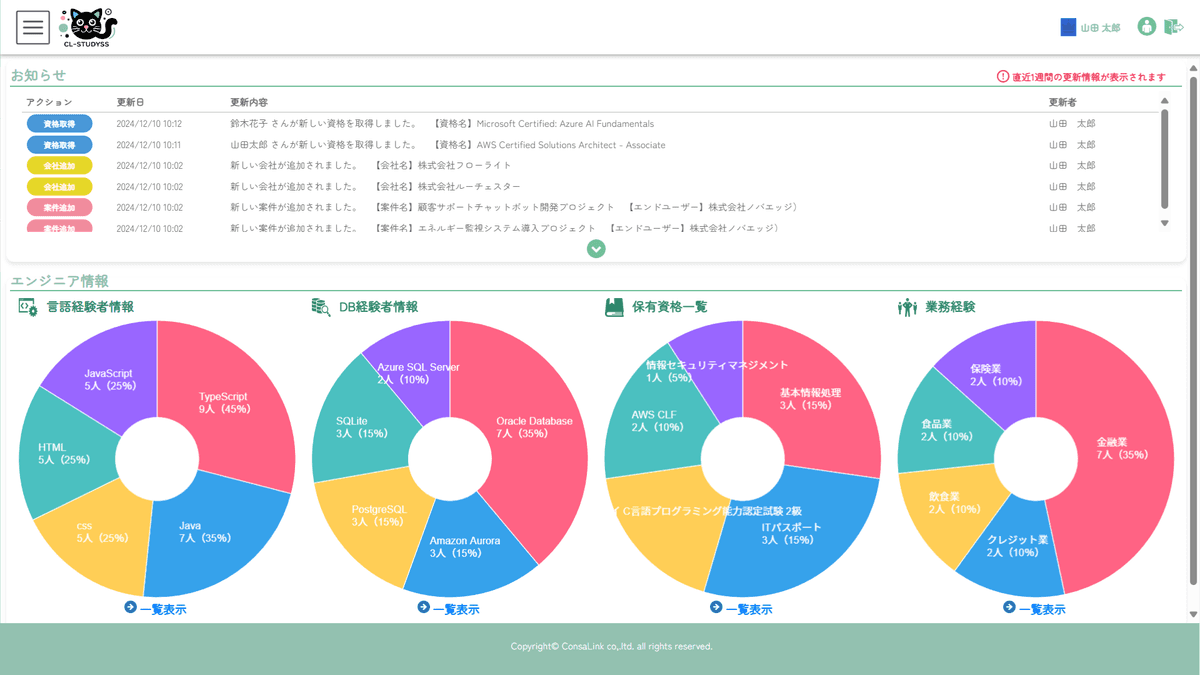Open 一覧表示 under DB経験者情報 chart
This screenshot has height=675, width=1200.
click(449, 608)
